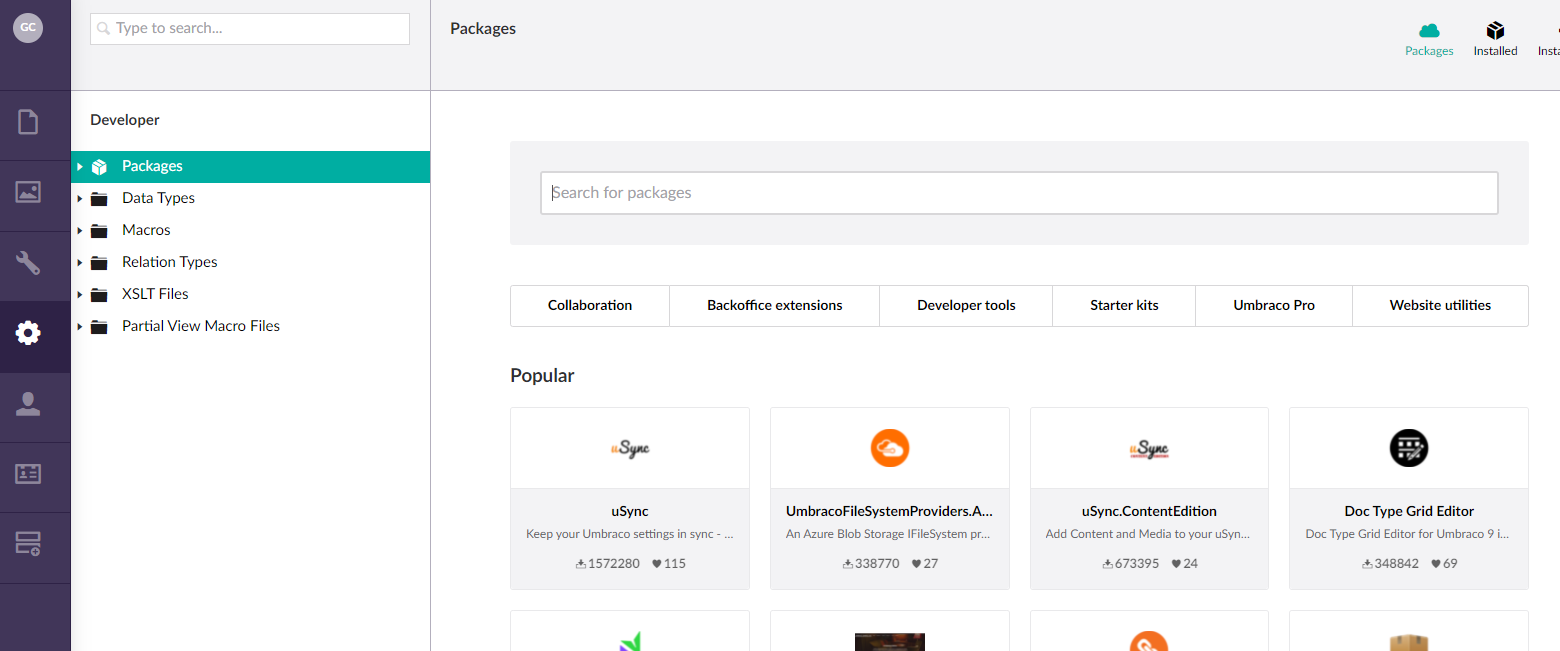The height and width of the screenshot is (651, 1560).
Task: Focus the 'Search for packages' field
Action: (1019, 193)
